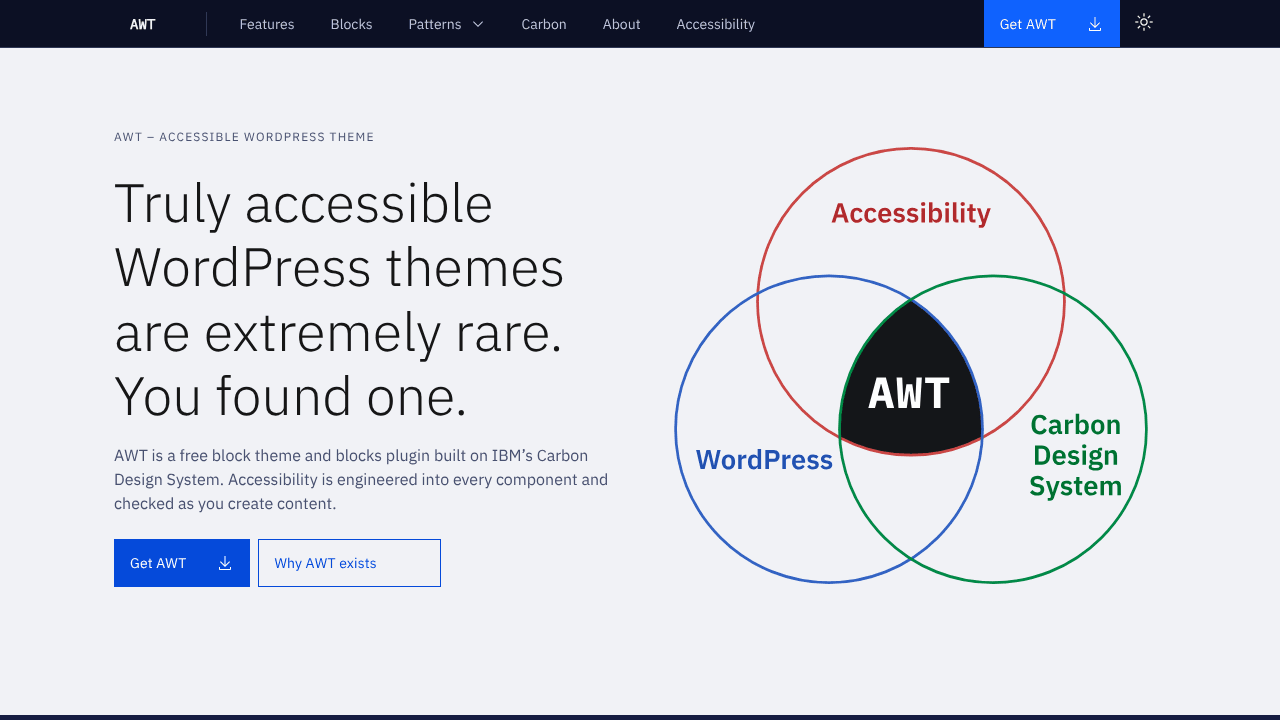Click the Accessibility label in the Venn diagram
The width and height of the screenshot is (1280, 720).
911,213
